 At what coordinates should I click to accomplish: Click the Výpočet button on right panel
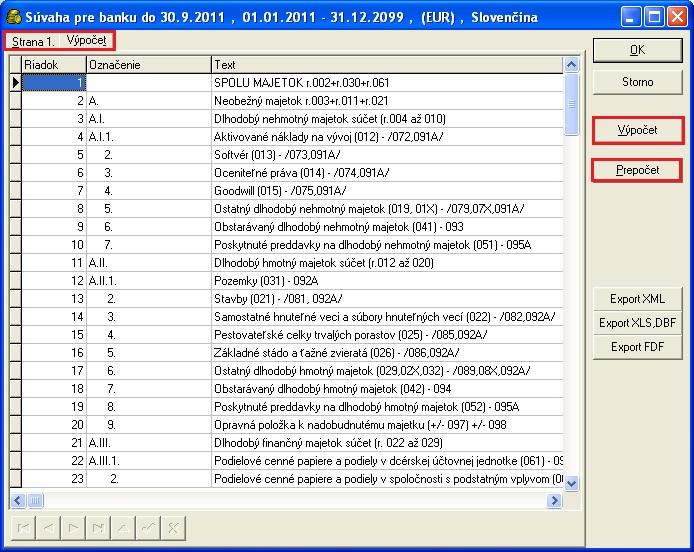coord(637,130)
